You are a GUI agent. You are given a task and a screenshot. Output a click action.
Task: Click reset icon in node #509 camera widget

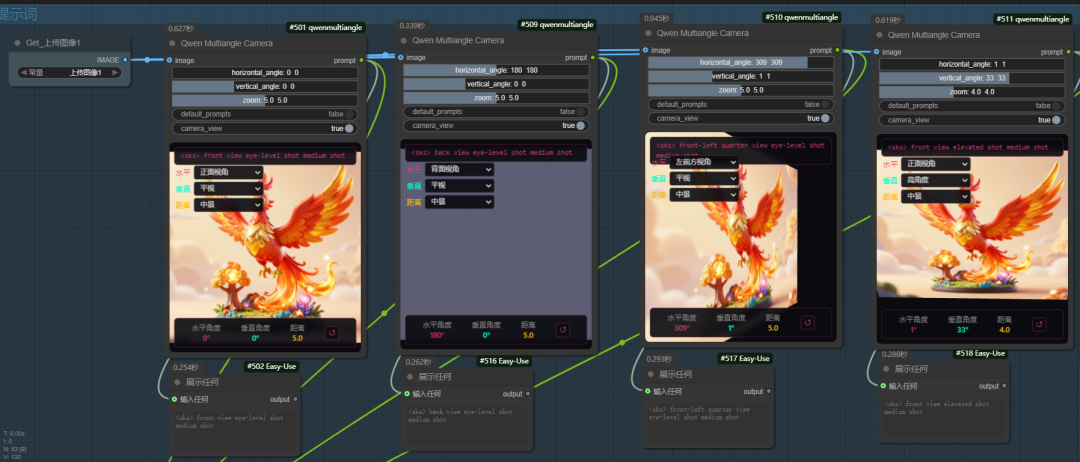[x=562, y=330]
